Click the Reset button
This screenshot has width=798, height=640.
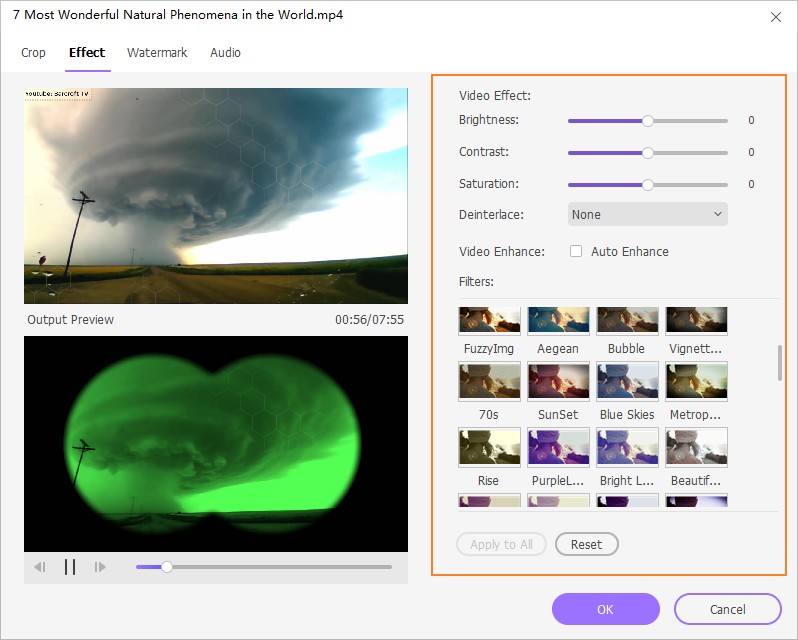pyautogui.click(x=586, y=544)
